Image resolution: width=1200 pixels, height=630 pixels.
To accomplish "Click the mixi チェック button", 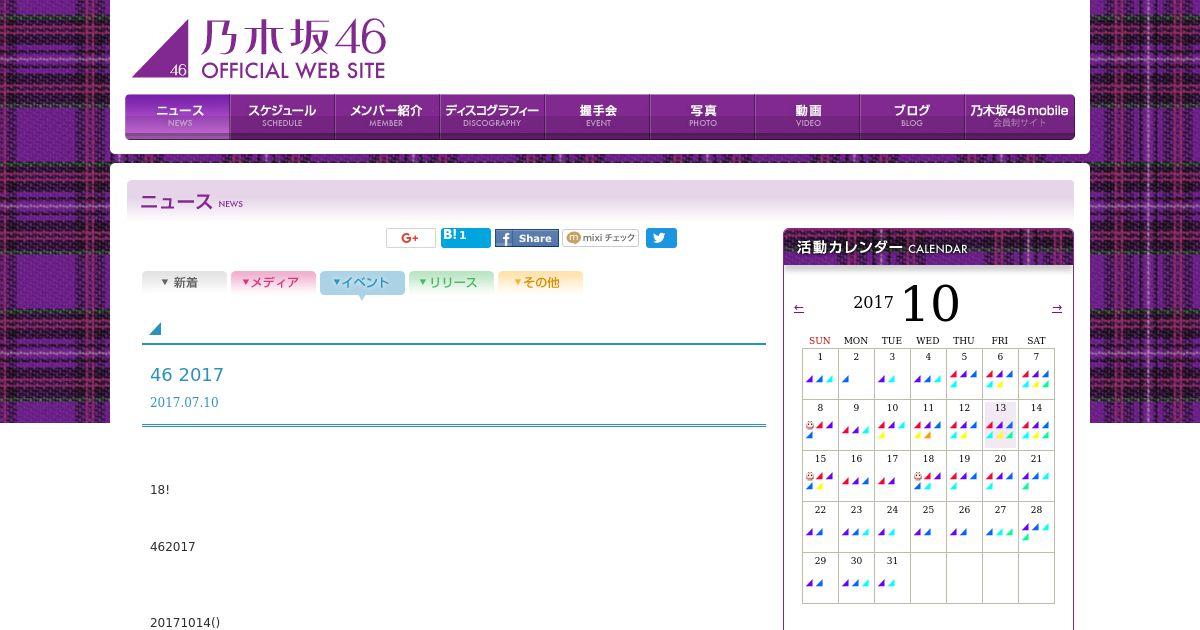I will tap(601, 238).
